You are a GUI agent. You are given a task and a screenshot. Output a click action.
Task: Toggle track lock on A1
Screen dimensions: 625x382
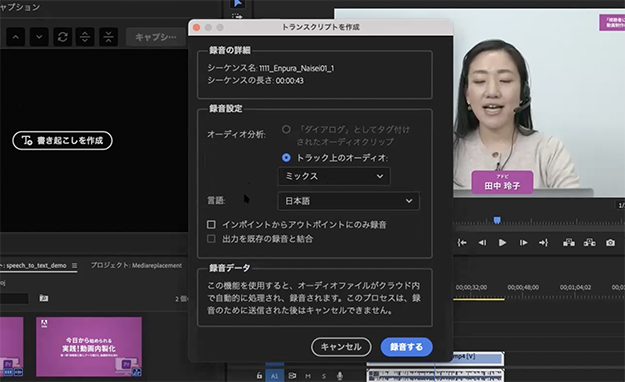tap(259, 376)
